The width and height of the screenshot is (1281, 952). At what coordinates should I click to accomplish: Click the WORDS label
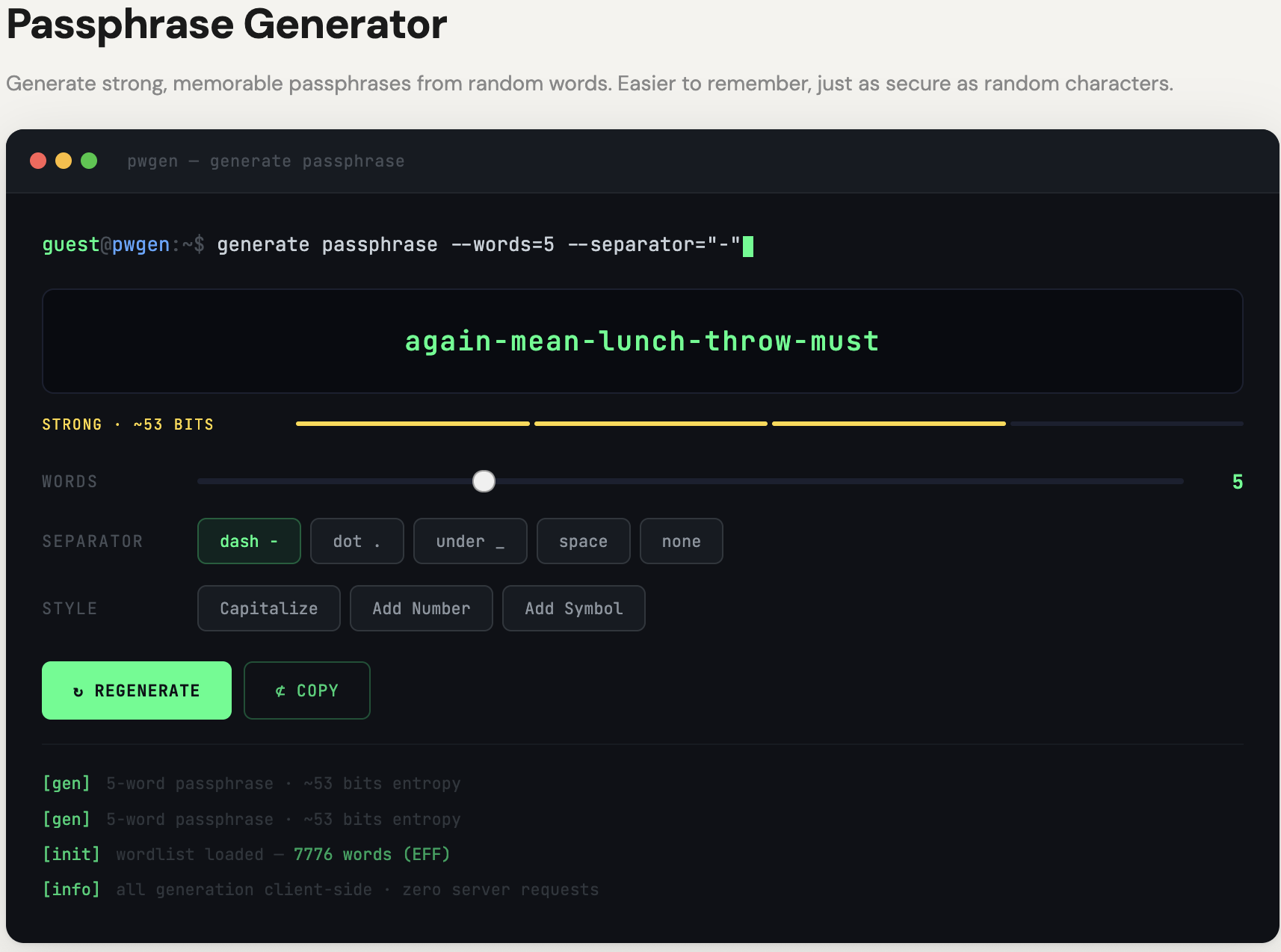click(70, 482)
